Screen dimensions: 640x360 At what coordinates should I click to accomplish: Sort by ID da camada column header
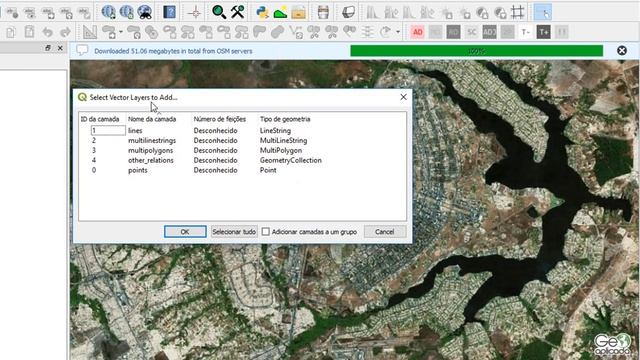point(100,119)
